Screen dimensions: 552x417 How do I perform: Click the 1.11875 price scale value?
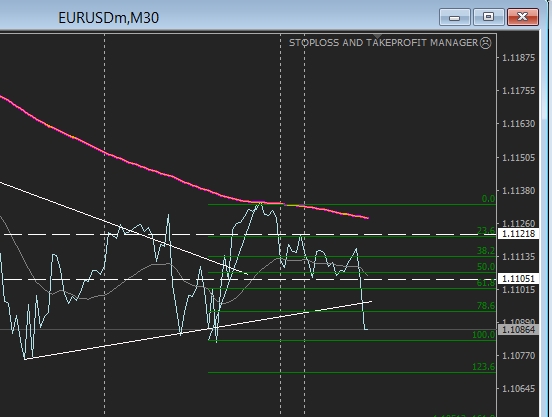point(518,58)
